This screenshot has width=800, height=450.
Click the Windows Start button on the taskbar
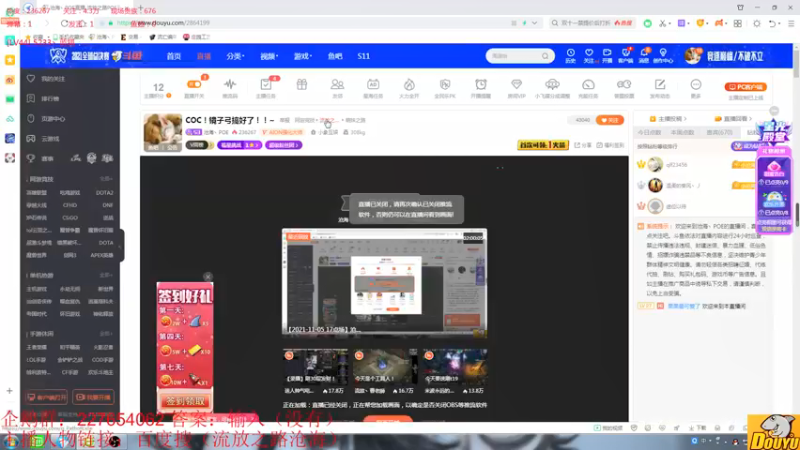click(x=10, y=441)
